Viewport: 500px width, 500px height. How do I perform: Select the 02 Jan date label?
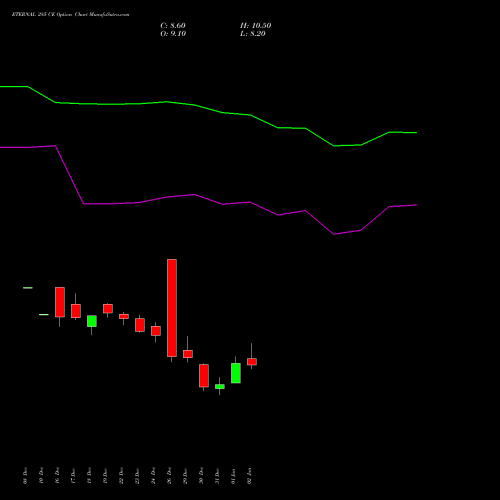[249, 476]
